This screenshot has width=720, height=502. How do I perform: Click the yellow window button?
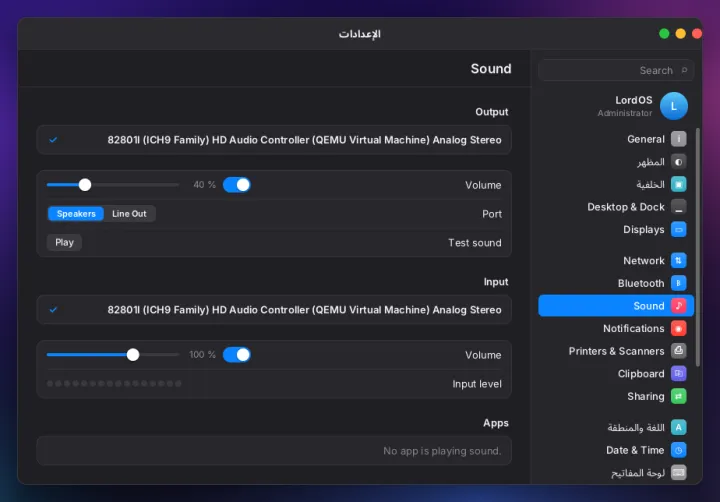point(680,34)
